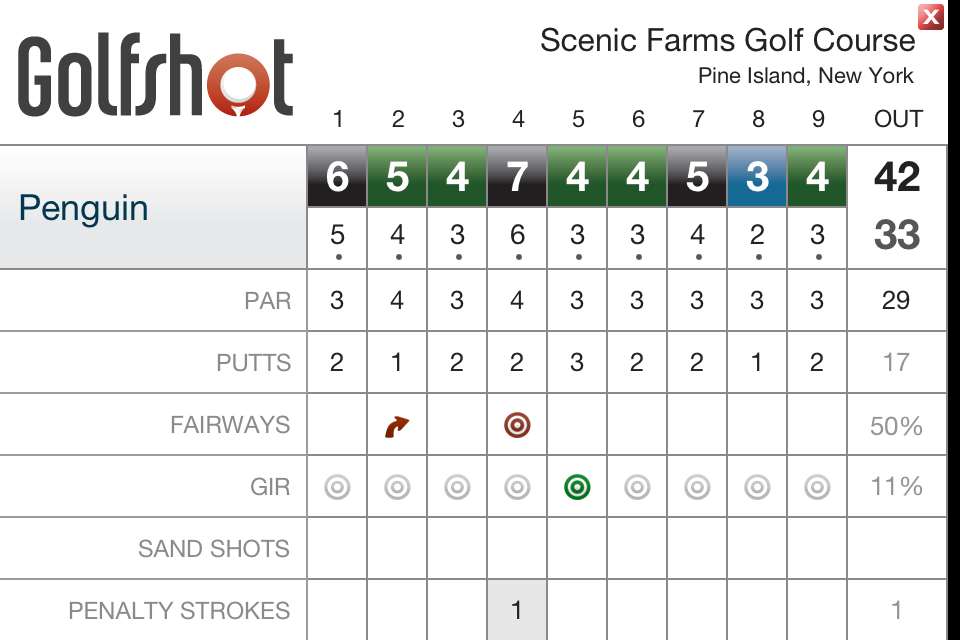Click the GIR icon on hole 8
960x640 pixels.
tap(757, 487)
